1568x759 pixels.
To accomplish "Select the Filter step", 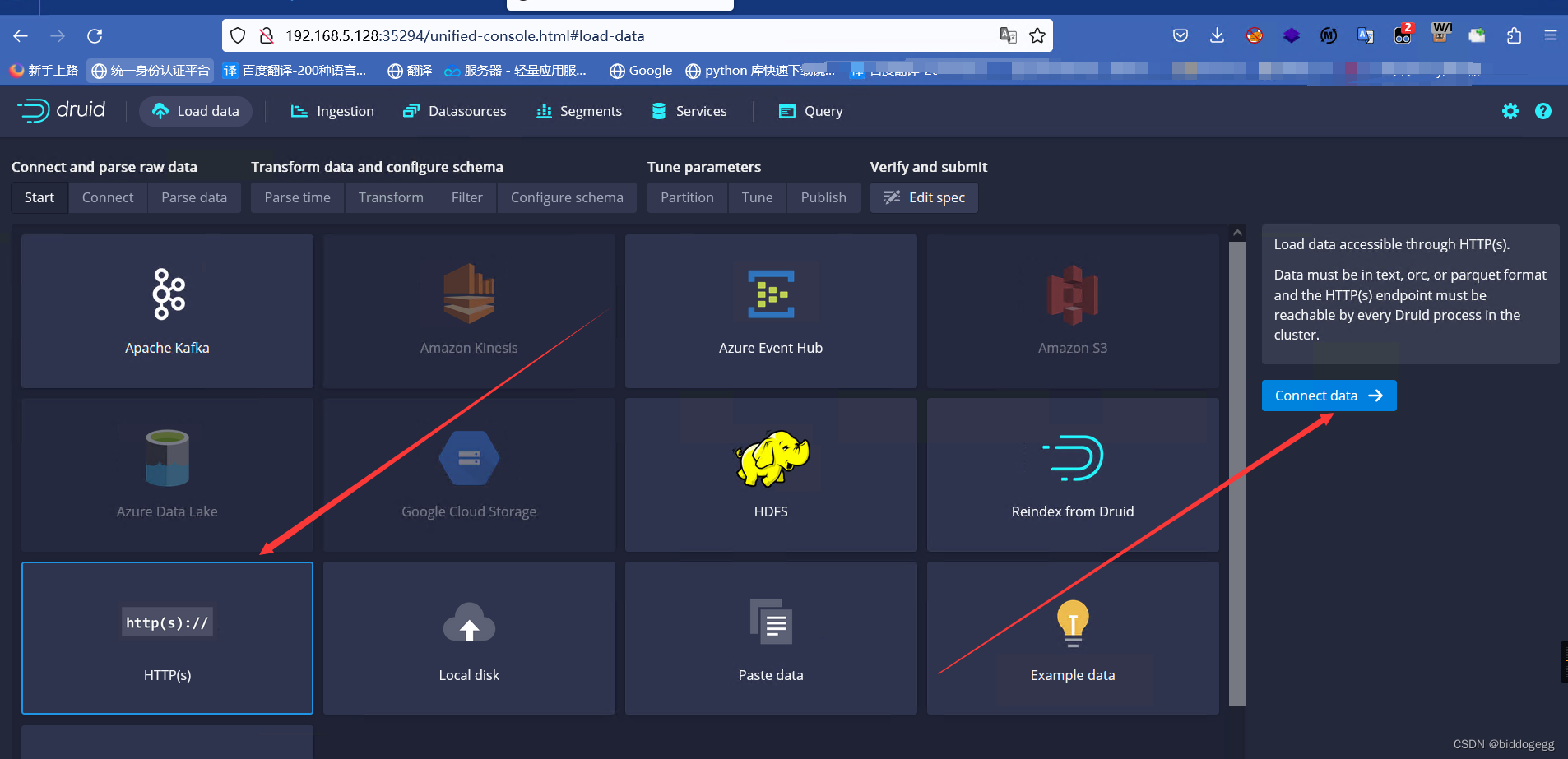I will pos(467,197).
